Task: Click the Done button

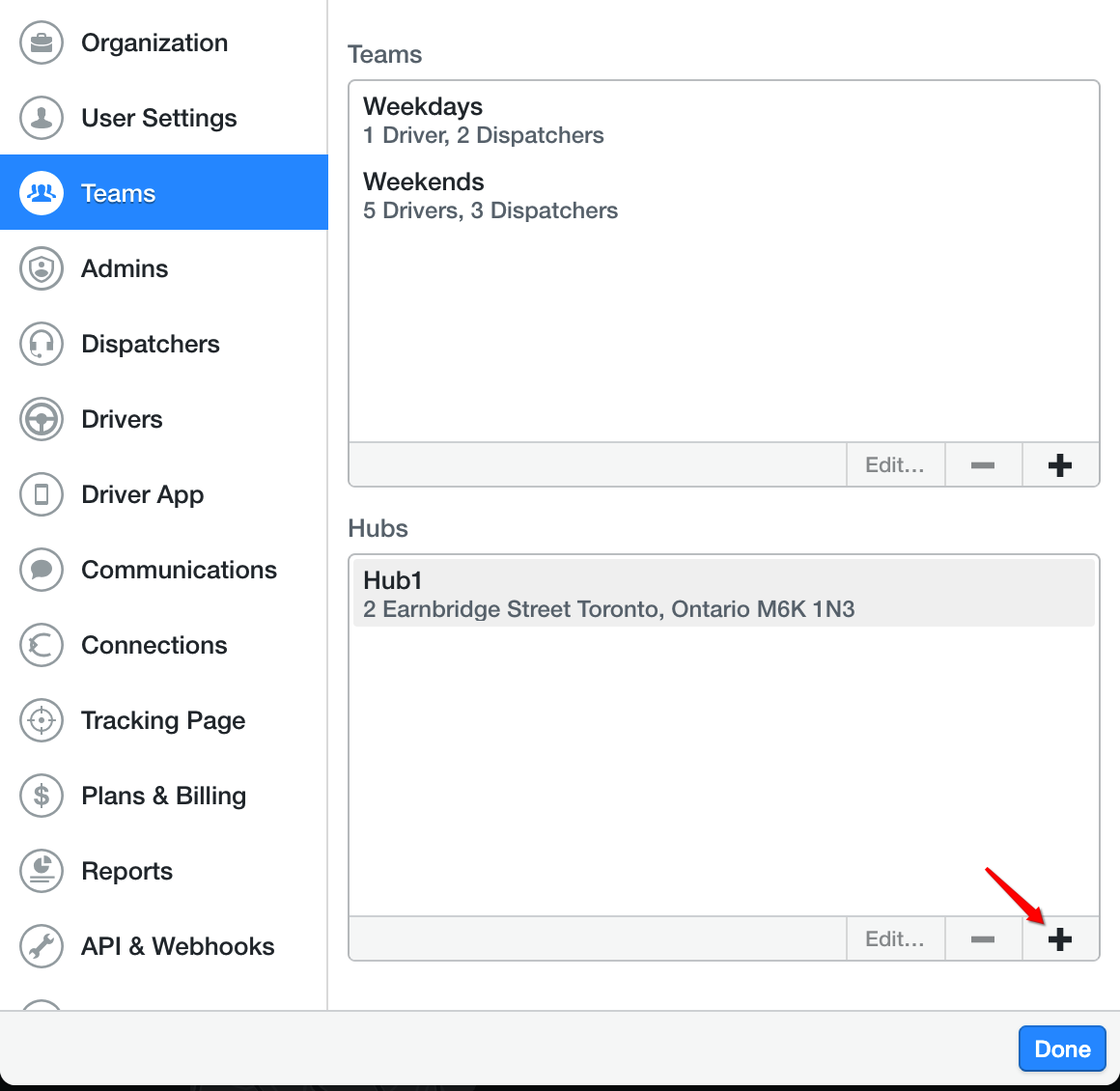Action: click(1062, 1049)
